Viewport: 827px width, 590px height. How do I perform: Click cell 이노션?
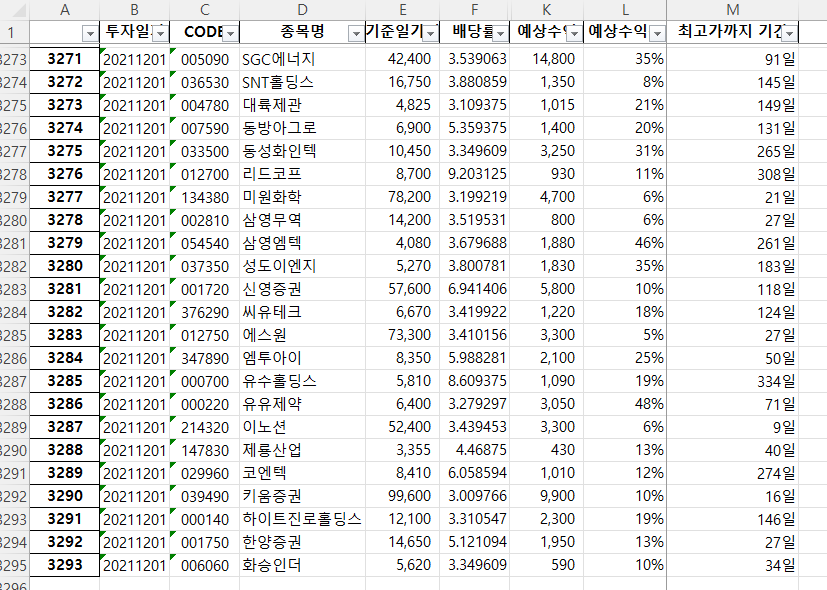coord(302,427)
